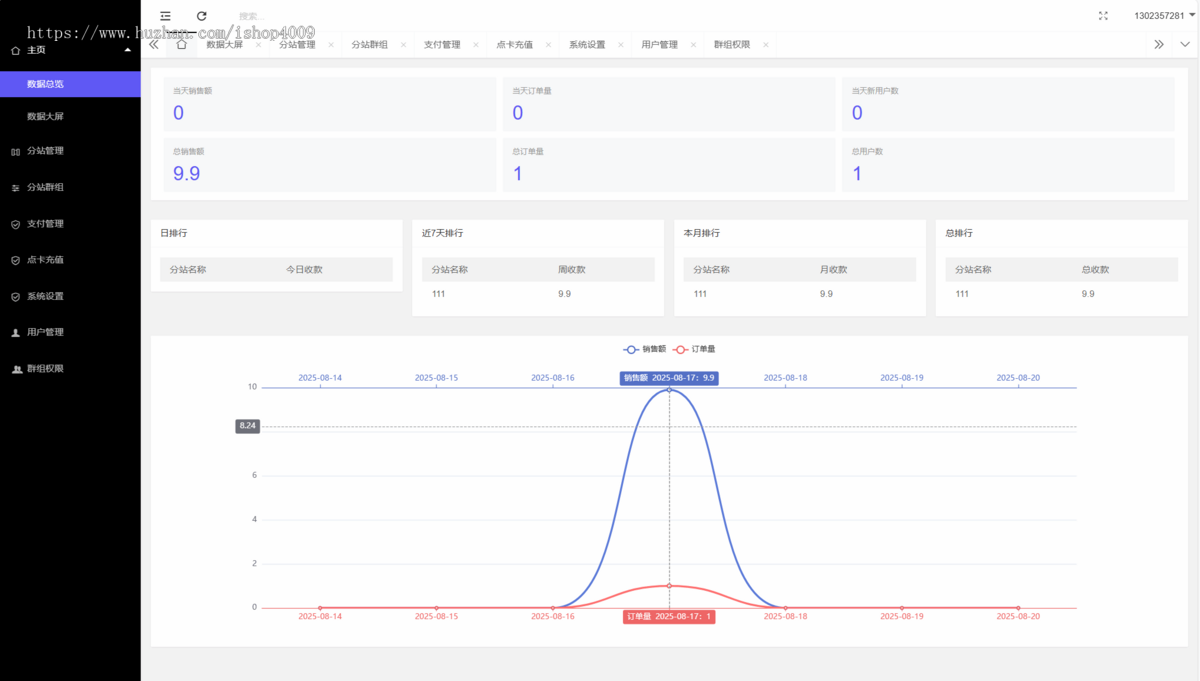Click the 周收款 column header
The height and width of the screenshot is (681, 1200).
572,270
